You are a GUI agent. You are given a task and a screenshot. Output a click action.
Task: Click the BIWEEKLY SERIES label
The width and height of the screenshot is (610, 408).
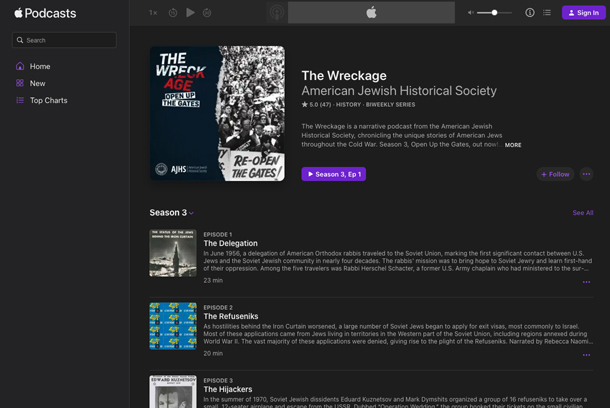tap(390, 105)
